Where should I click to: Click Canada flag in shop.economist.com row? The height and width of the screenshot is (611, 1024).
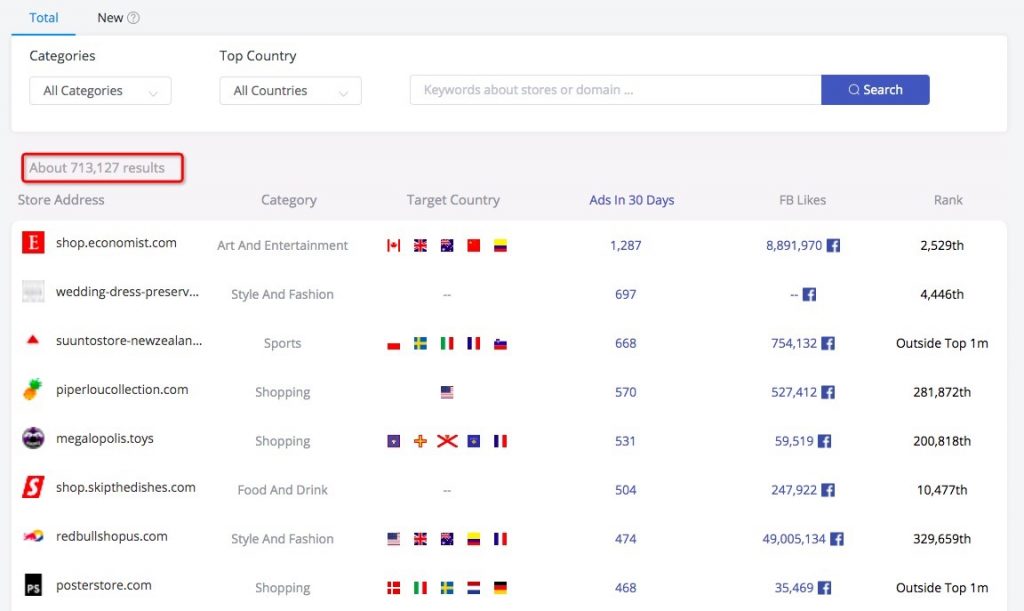click(x=393, y=245)
